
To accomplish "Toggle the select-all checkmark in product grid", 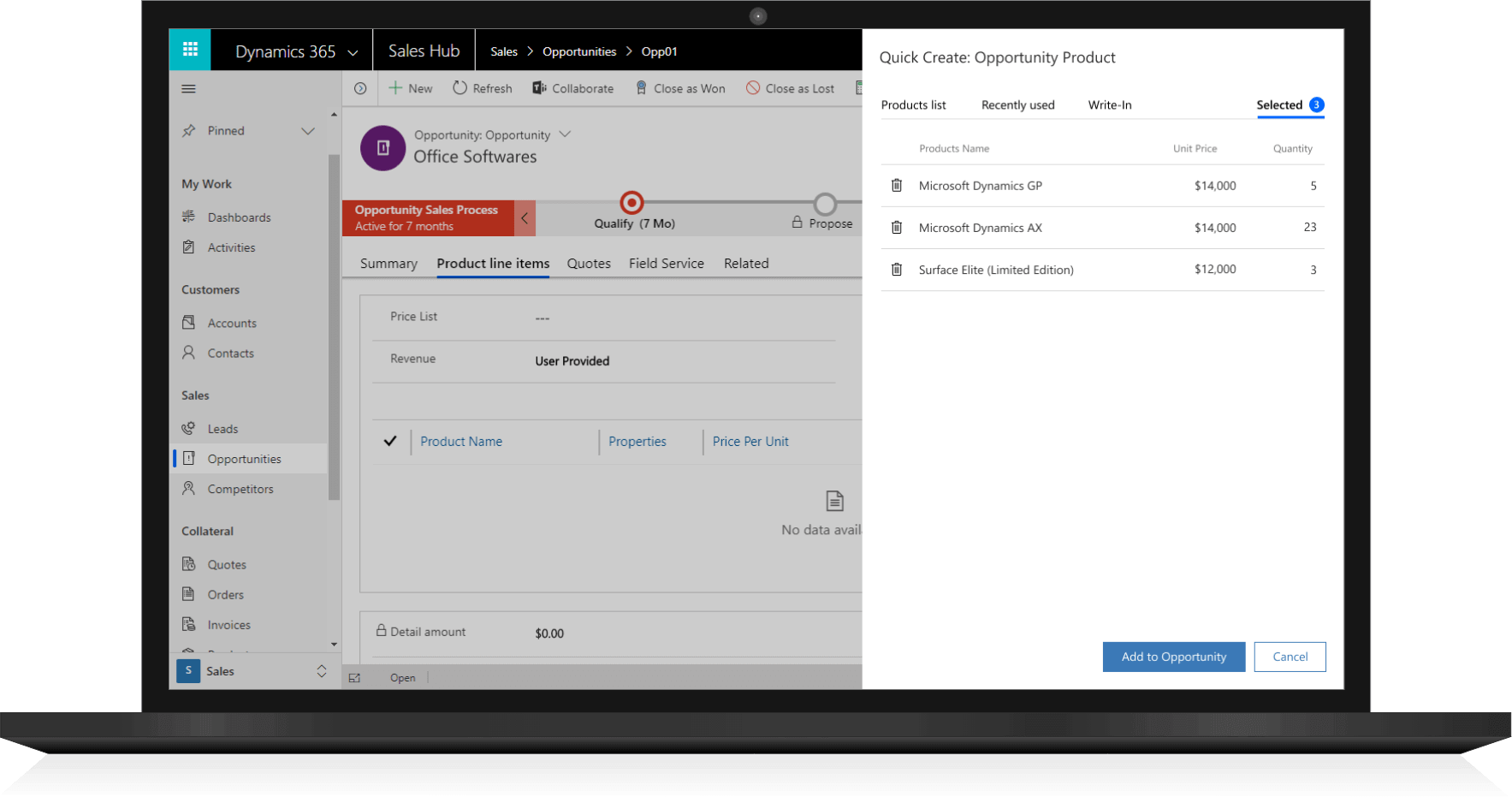I will [390, 441].
